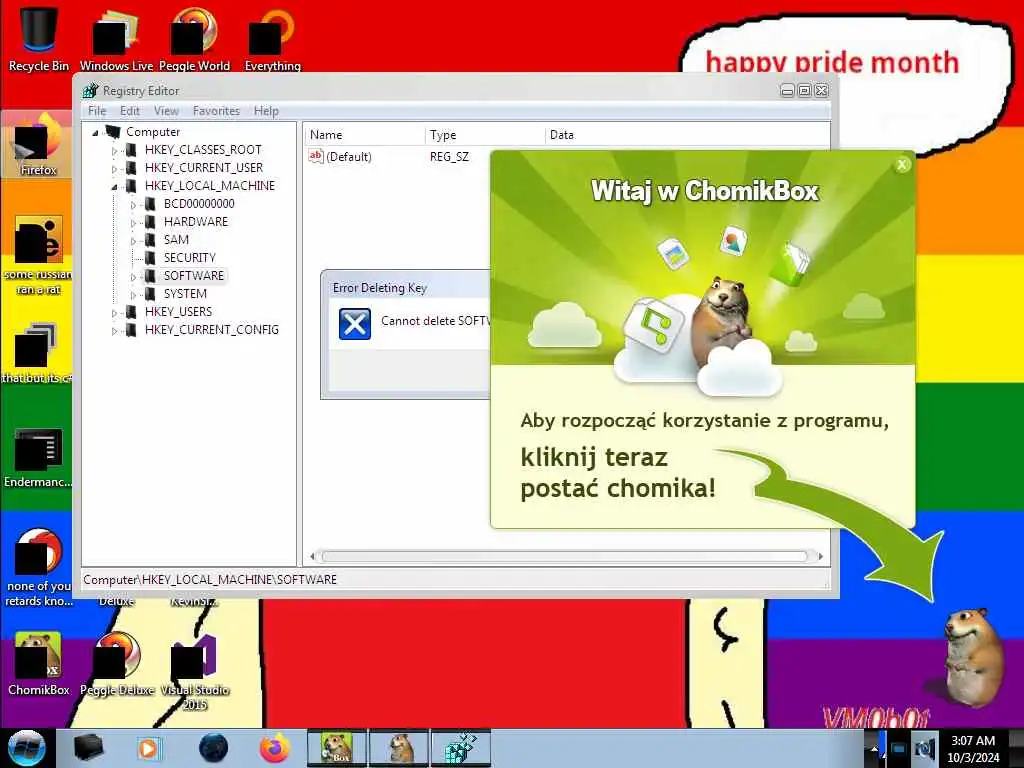Screen dimensions: 1024x768
Task: Open the View menu in Registry Editor
Action: (x=166, y=111)
